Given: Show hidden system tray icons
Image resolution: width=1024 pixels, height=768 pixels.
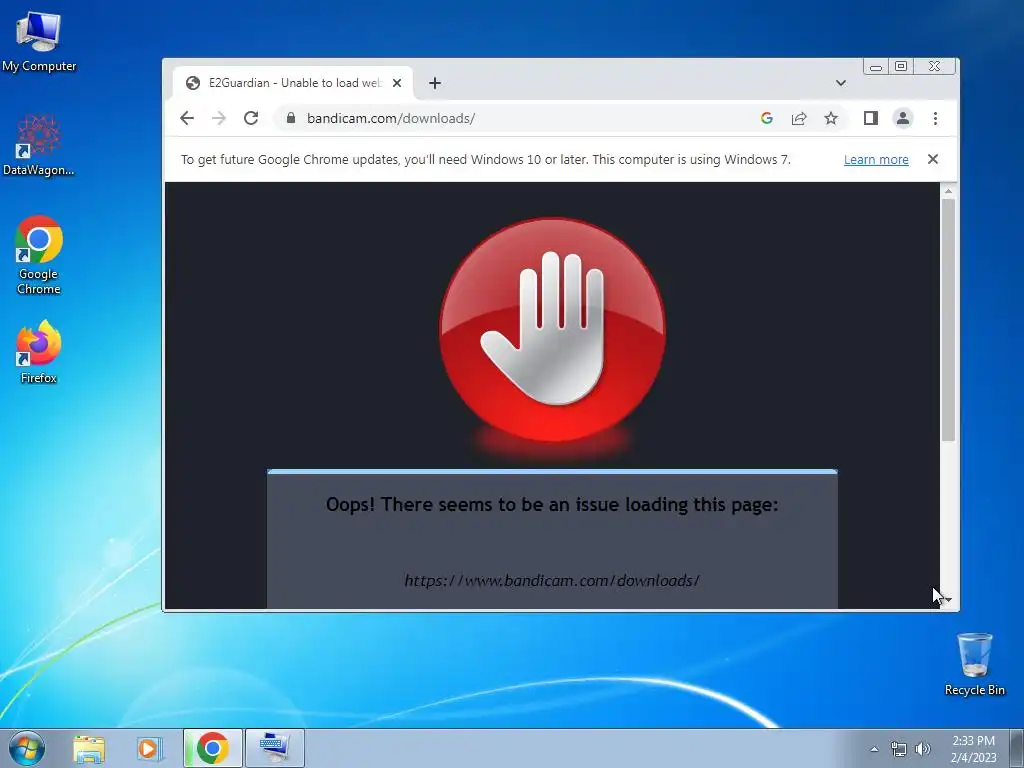Looking at the screenshot, I should coord(874,749).
